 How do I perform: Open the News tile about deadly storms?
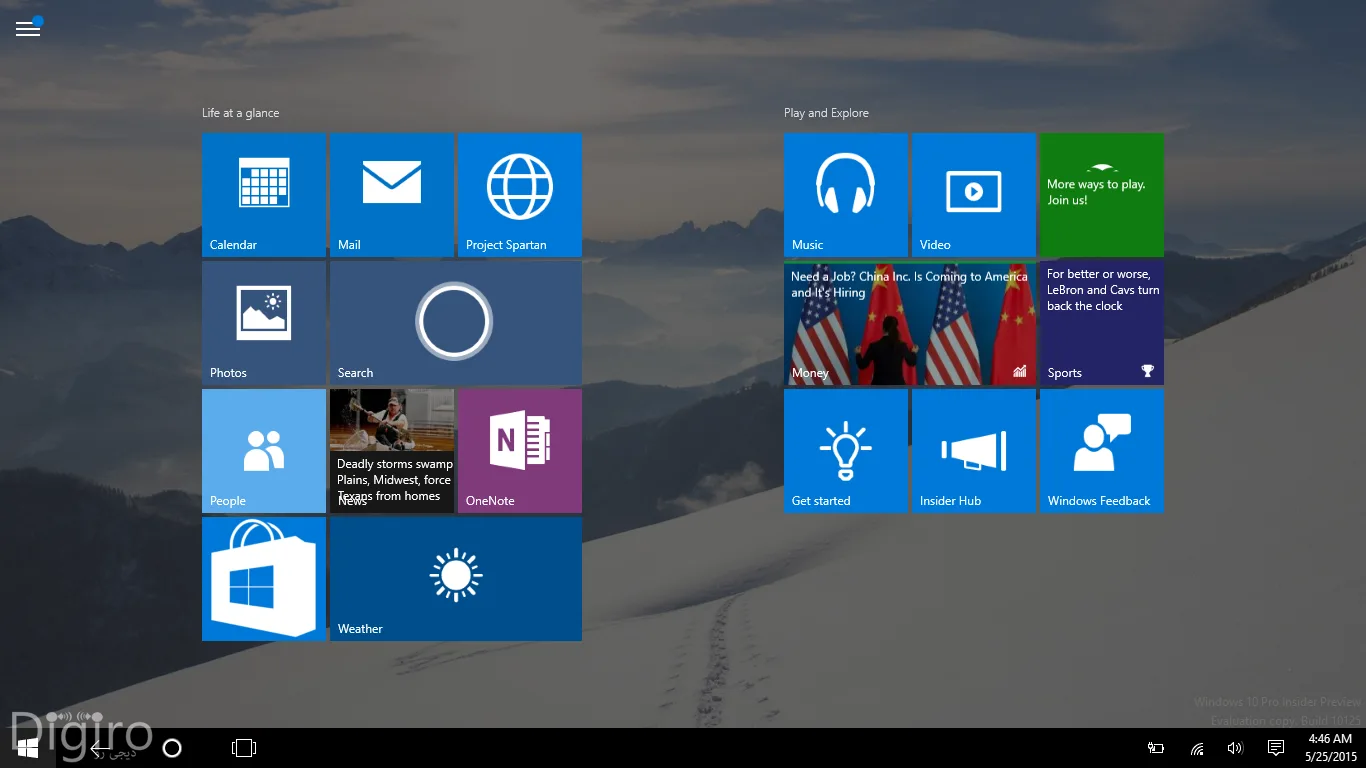pos(392,451)
